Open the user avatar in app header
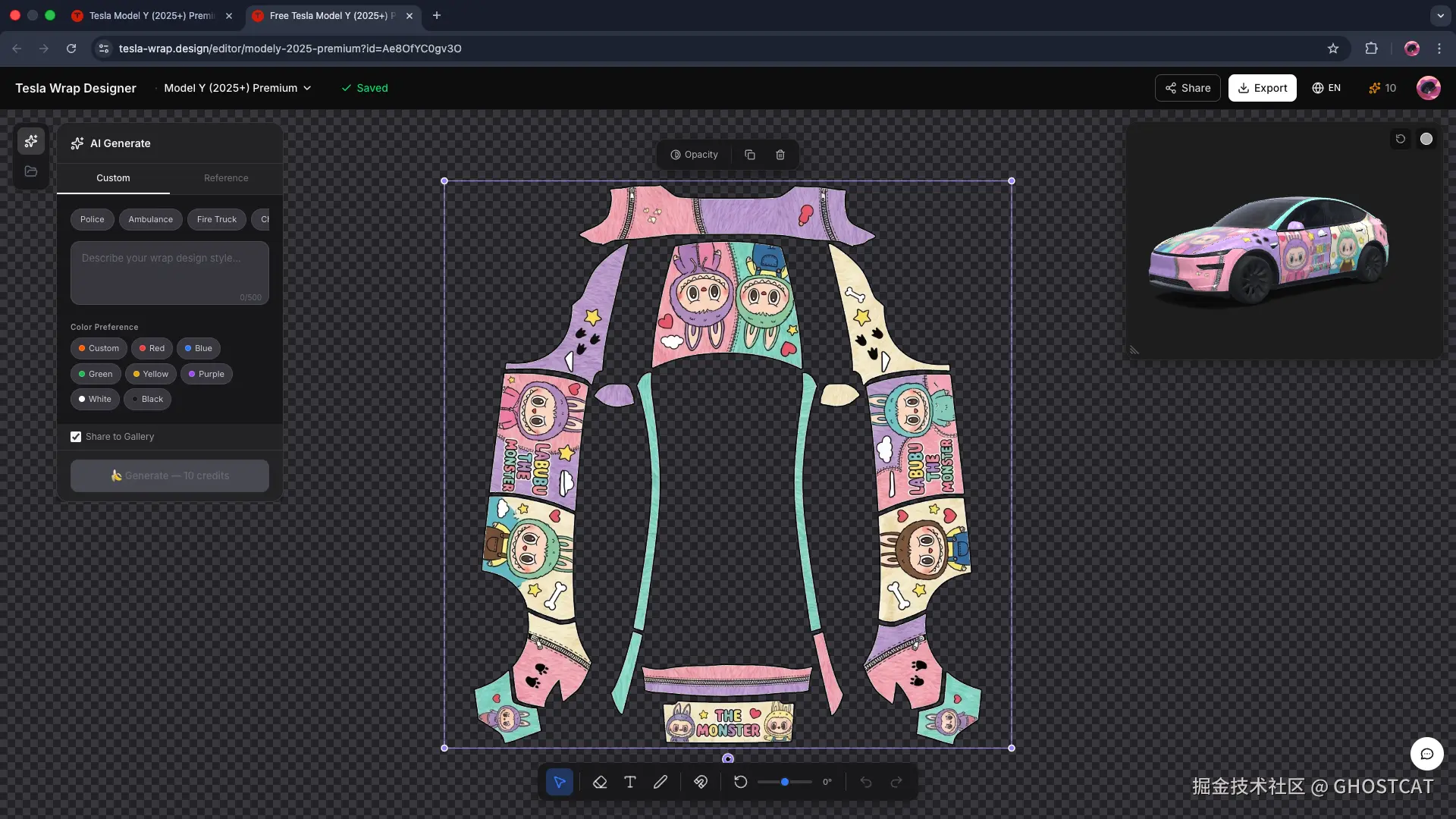1456x819 pixels. coord(1429,88)
